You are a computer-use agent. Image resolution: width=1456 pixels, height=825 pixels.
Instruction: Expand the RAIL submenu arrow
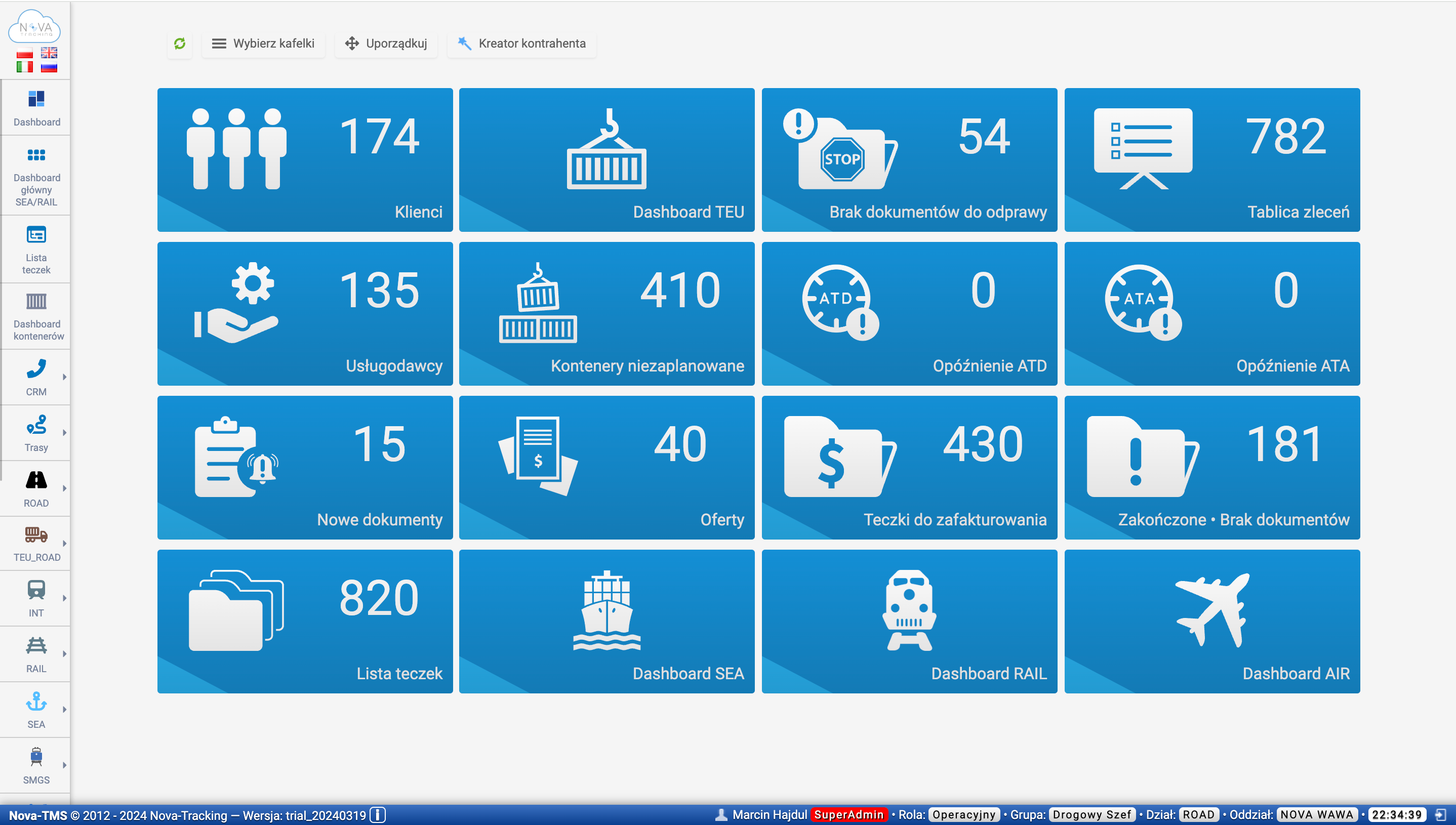pos(65,654)
